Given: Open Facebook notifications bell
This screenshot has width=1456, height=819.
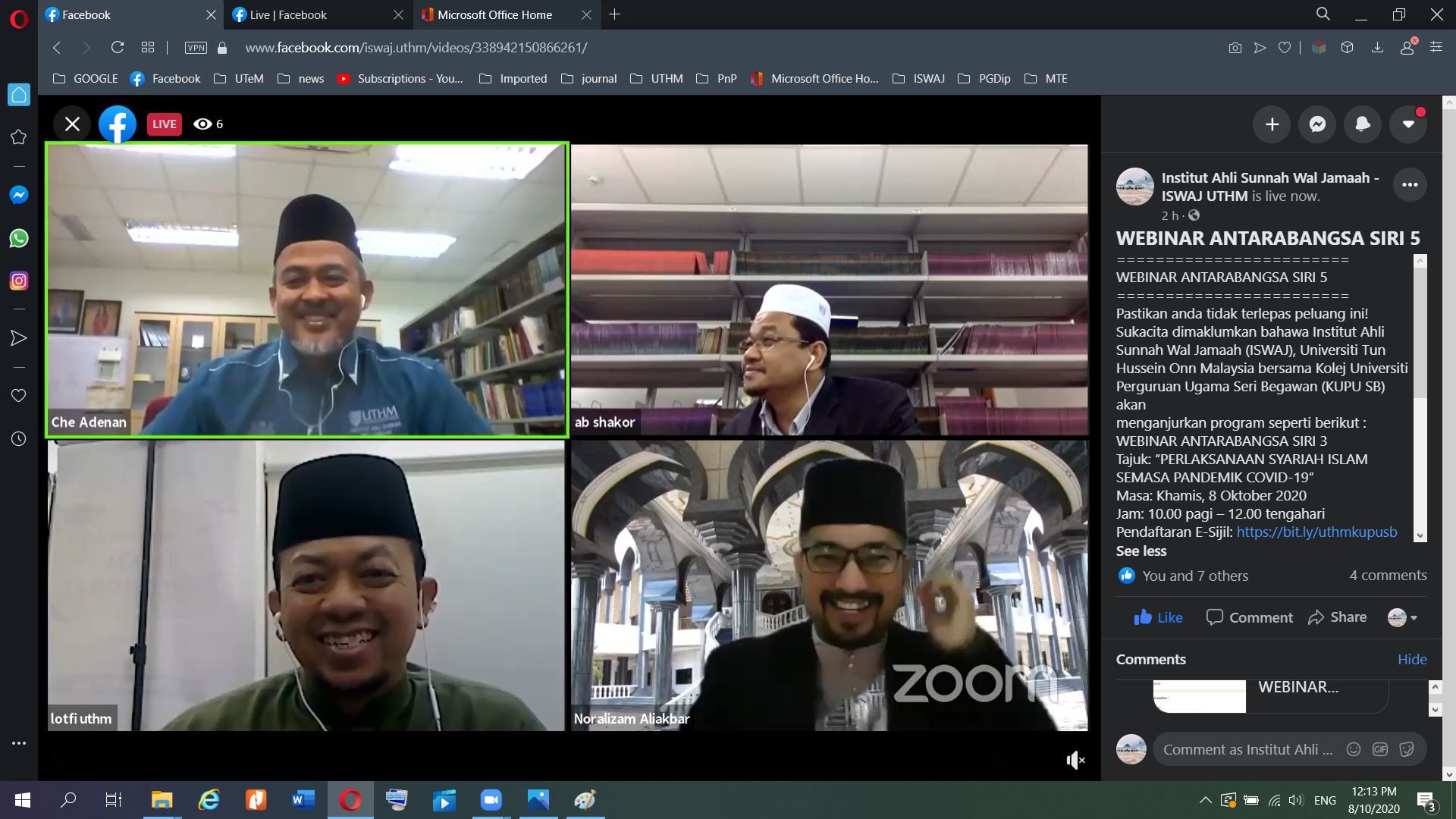Looking at the screenshot, I should pos(1363,124).
